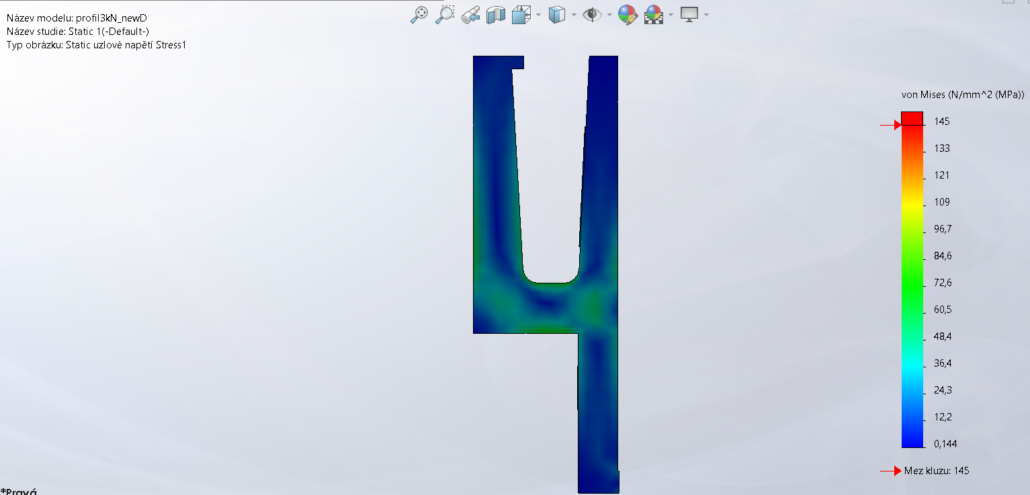Screen dimensions: 1030x495
Task: Open the View Orientation cube icon
Action: (521, 15)
